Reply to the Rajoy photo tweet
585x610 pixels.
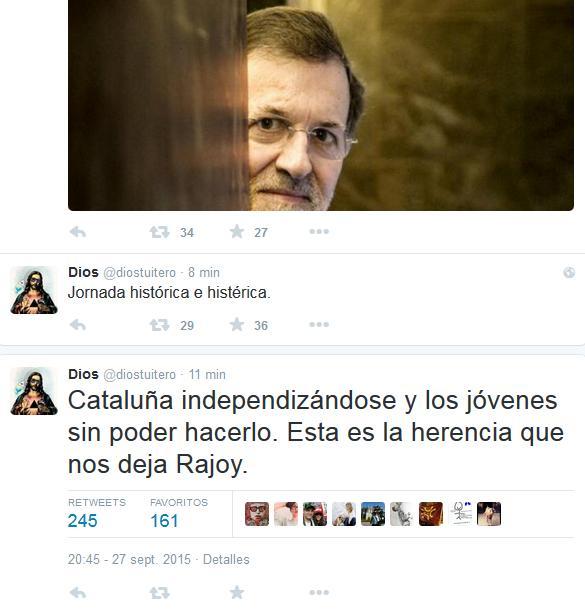78,232
